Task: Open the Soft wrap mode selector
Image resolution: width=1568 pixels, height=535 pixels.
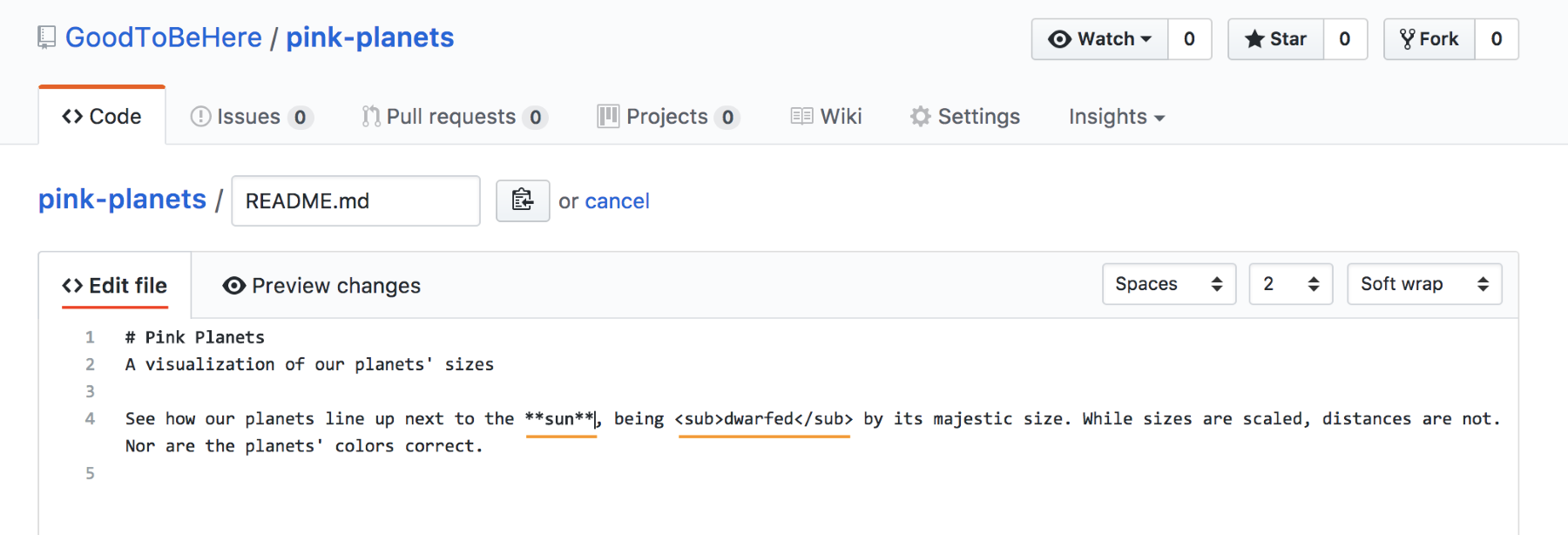Action: coord(1423,284)
